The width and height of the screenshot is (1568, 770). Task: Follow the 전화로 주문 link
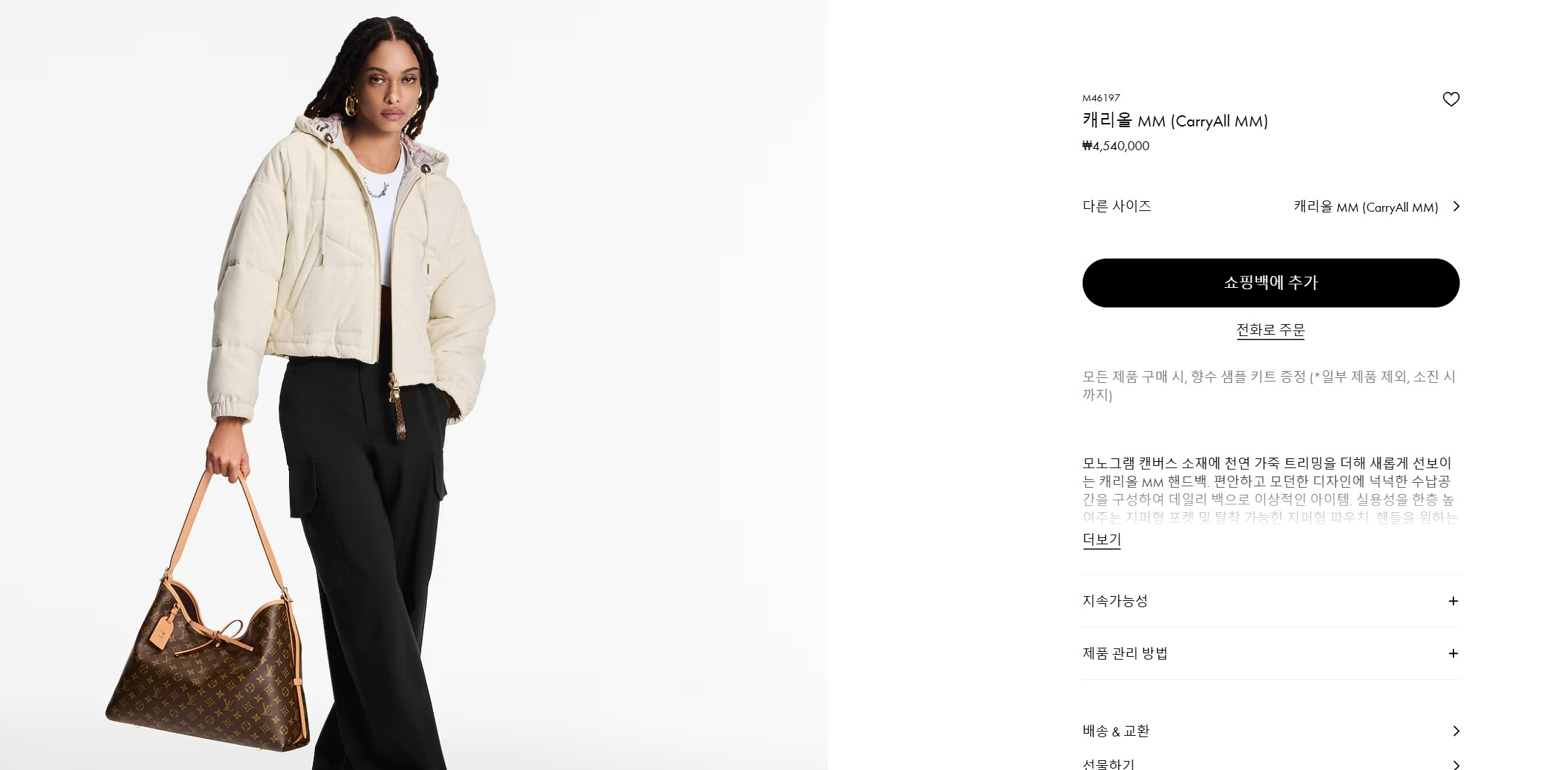1270,330
